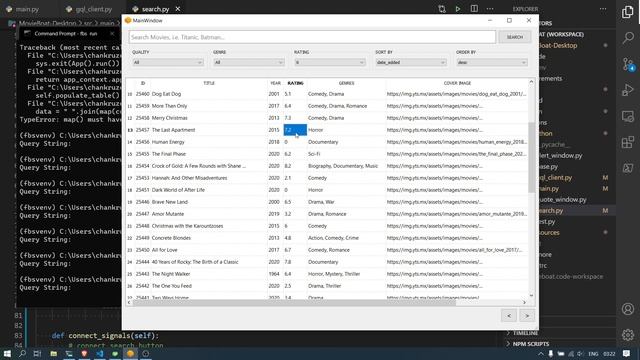The width and height of the screenshot is (640, 360).
Task: Show hidden system tray icons
Action: (540, 354)
